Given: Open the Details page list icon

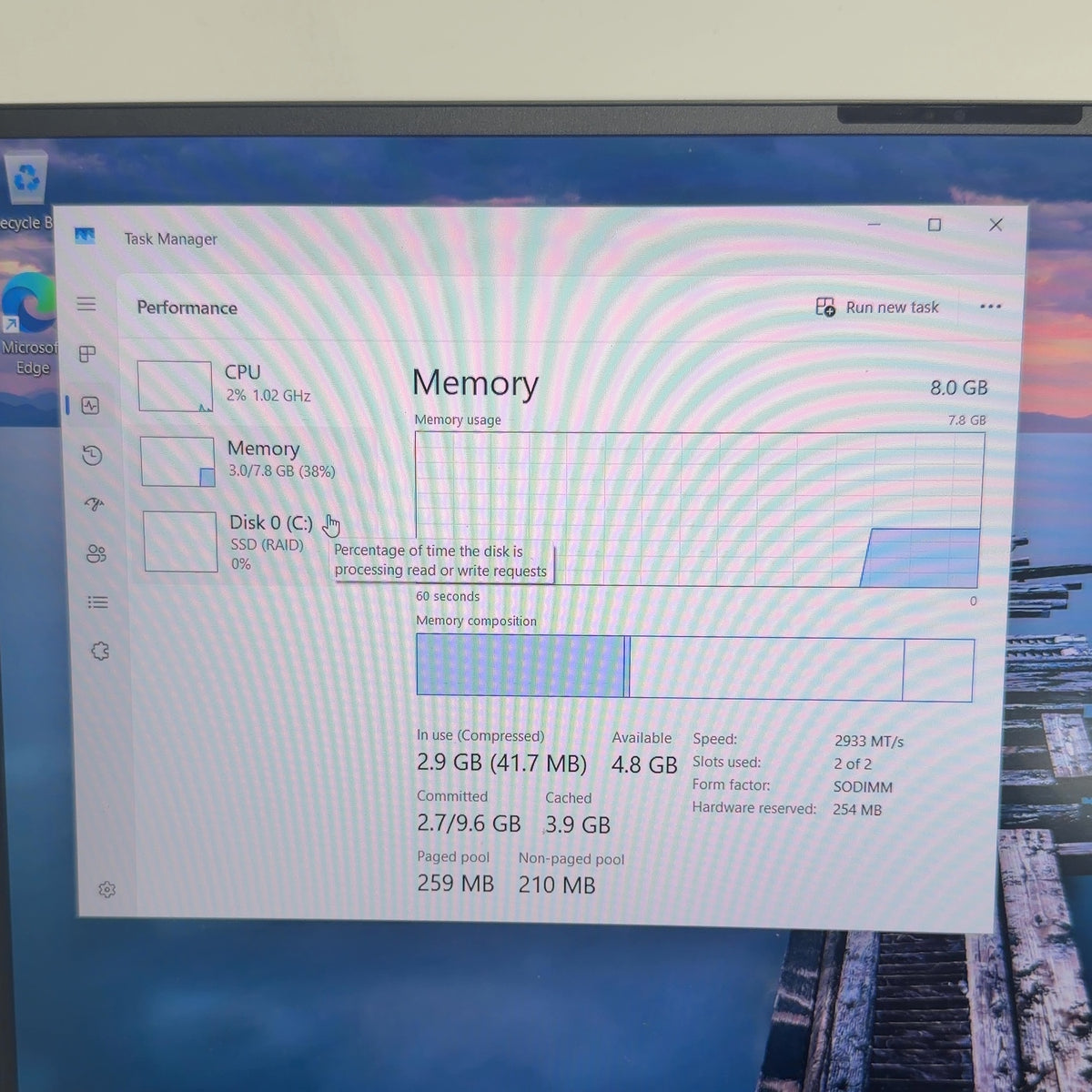Looking at the screenshot, I should [98, 602].
